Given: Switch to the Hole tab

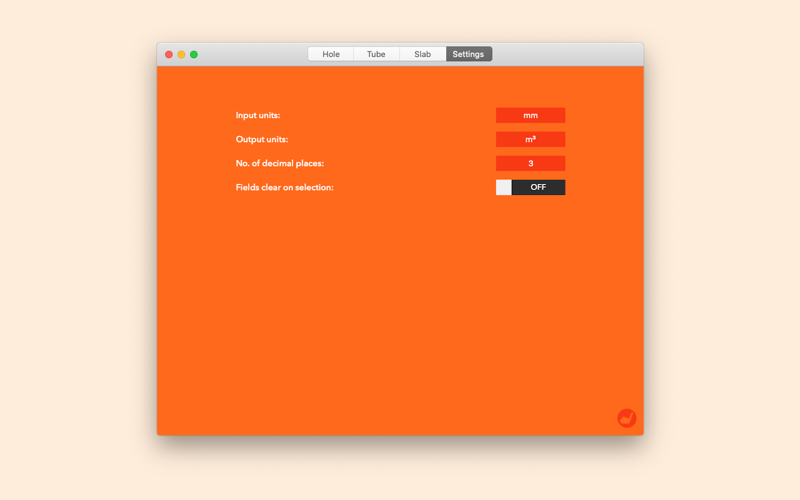Looking at the screenshot, I should (x=331, y=54).
